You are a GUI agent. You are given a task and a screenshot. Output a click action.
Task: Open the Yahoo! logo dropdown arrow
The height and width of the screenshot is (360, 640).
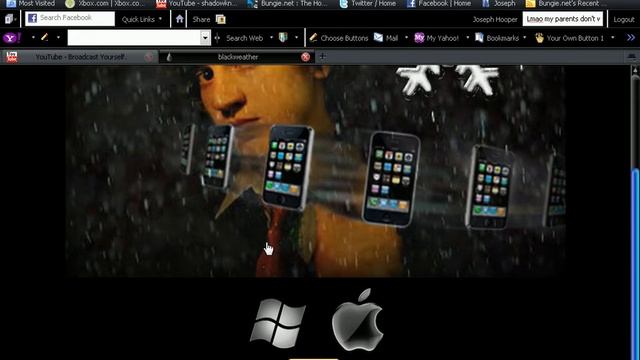coord(33,38)
